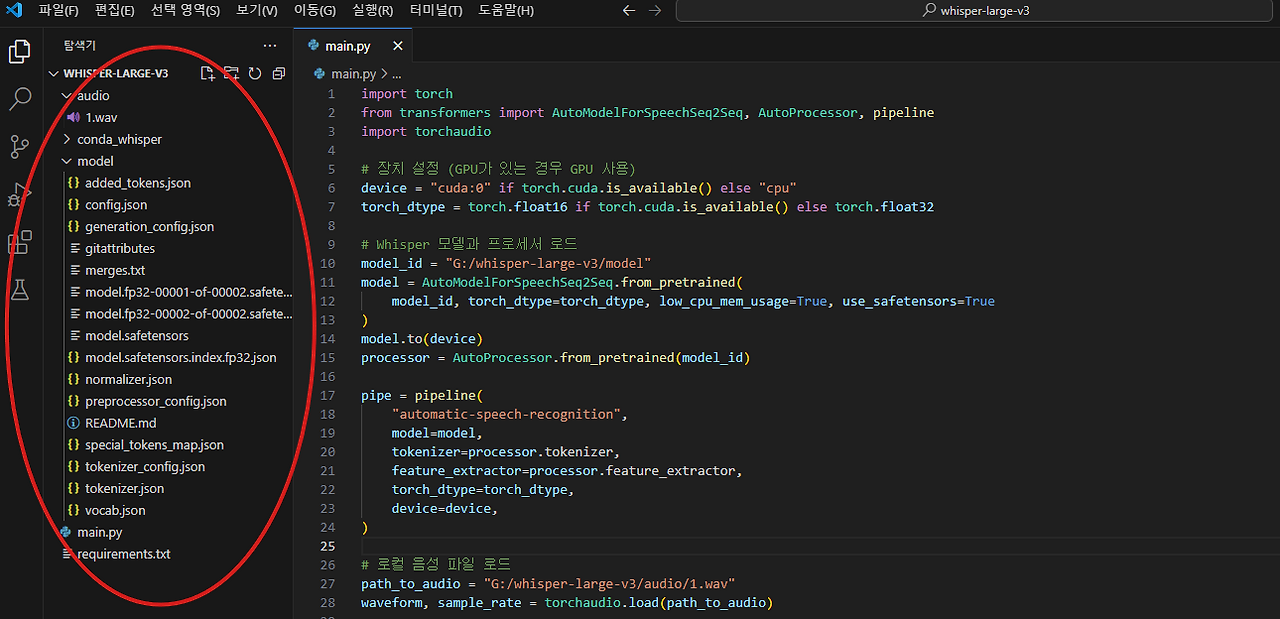Click the whisper-large-v3 command center search box

(975, 11)
